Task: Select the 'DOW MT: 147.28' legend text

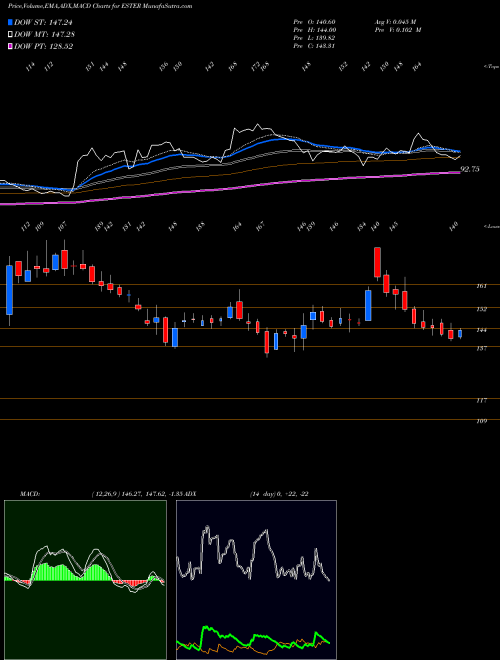Action: 45,35
